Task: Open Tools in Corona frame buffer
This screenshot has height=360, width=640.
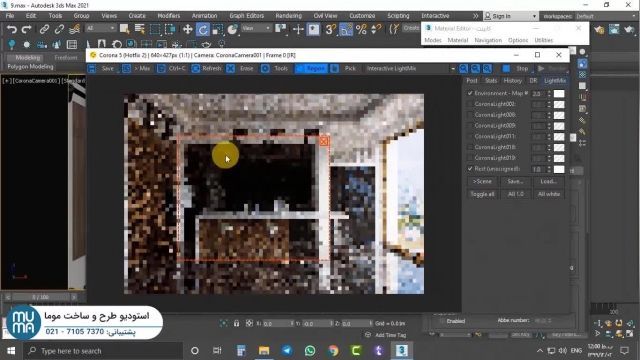Action: pyautogui.click(x=275, y=69)
